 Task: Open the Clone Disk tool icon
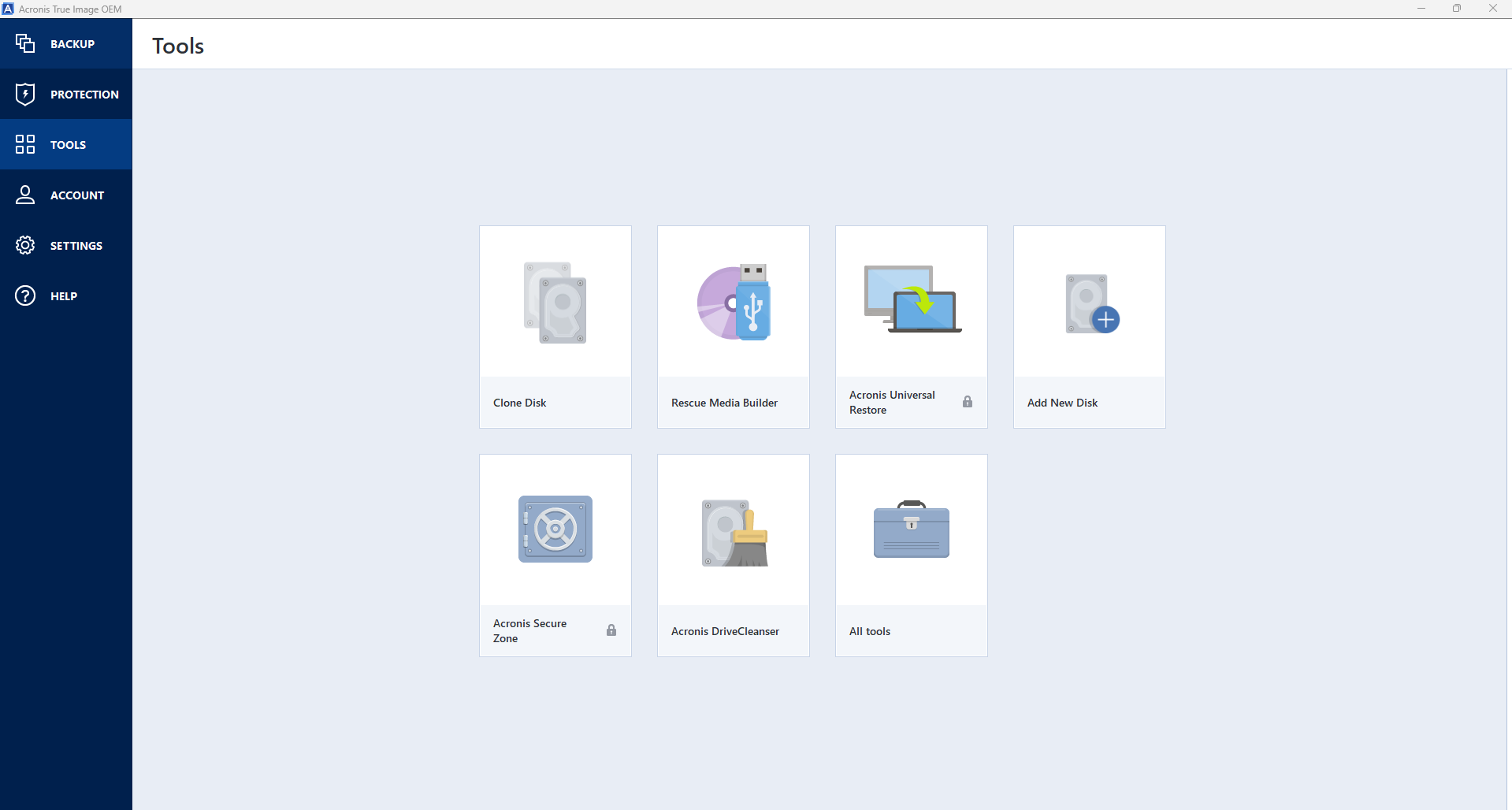555,303
